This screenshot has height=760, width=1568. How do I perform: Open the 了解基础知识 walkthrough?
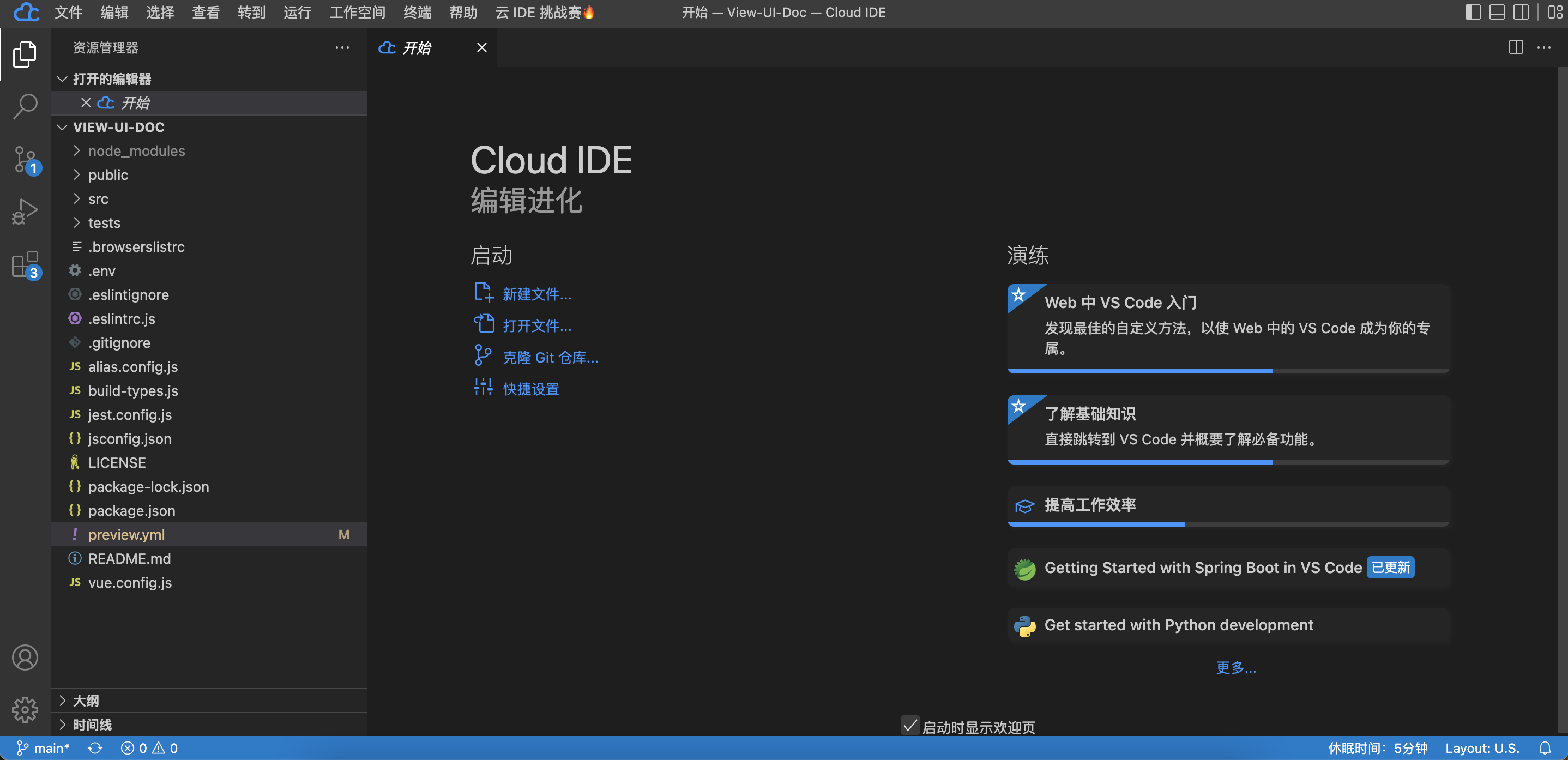pos(1228,430)
